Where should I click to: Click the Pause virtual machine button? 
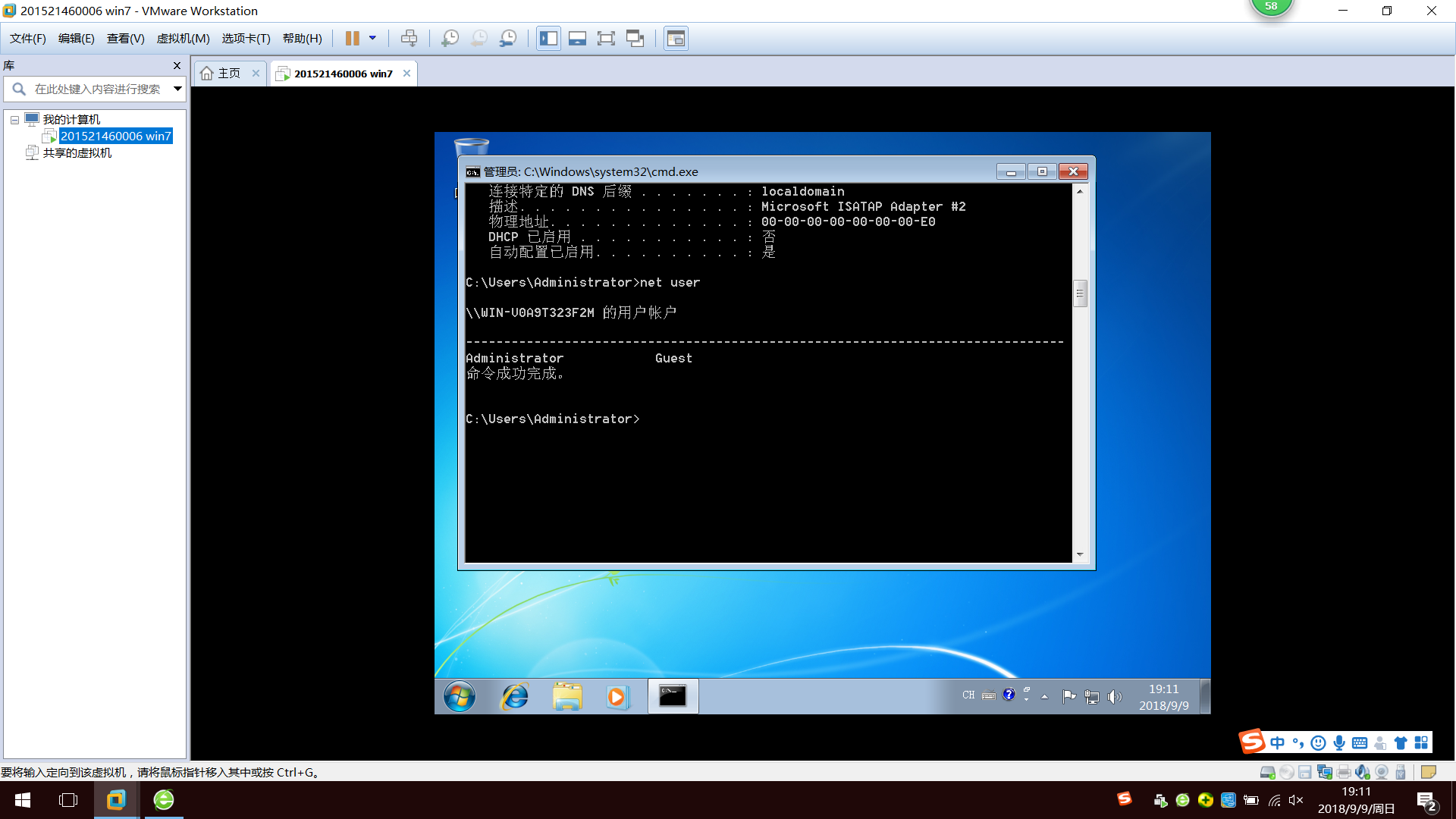coord(353,38)
